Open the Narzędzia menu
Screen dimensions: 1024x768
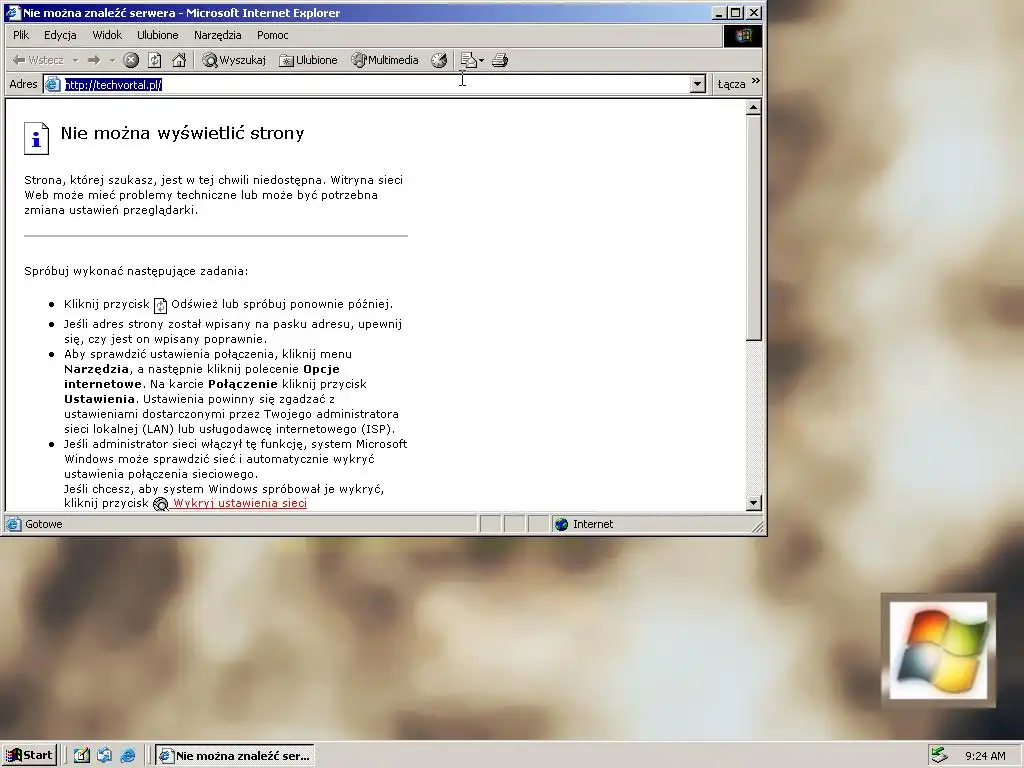pos(217,35)
